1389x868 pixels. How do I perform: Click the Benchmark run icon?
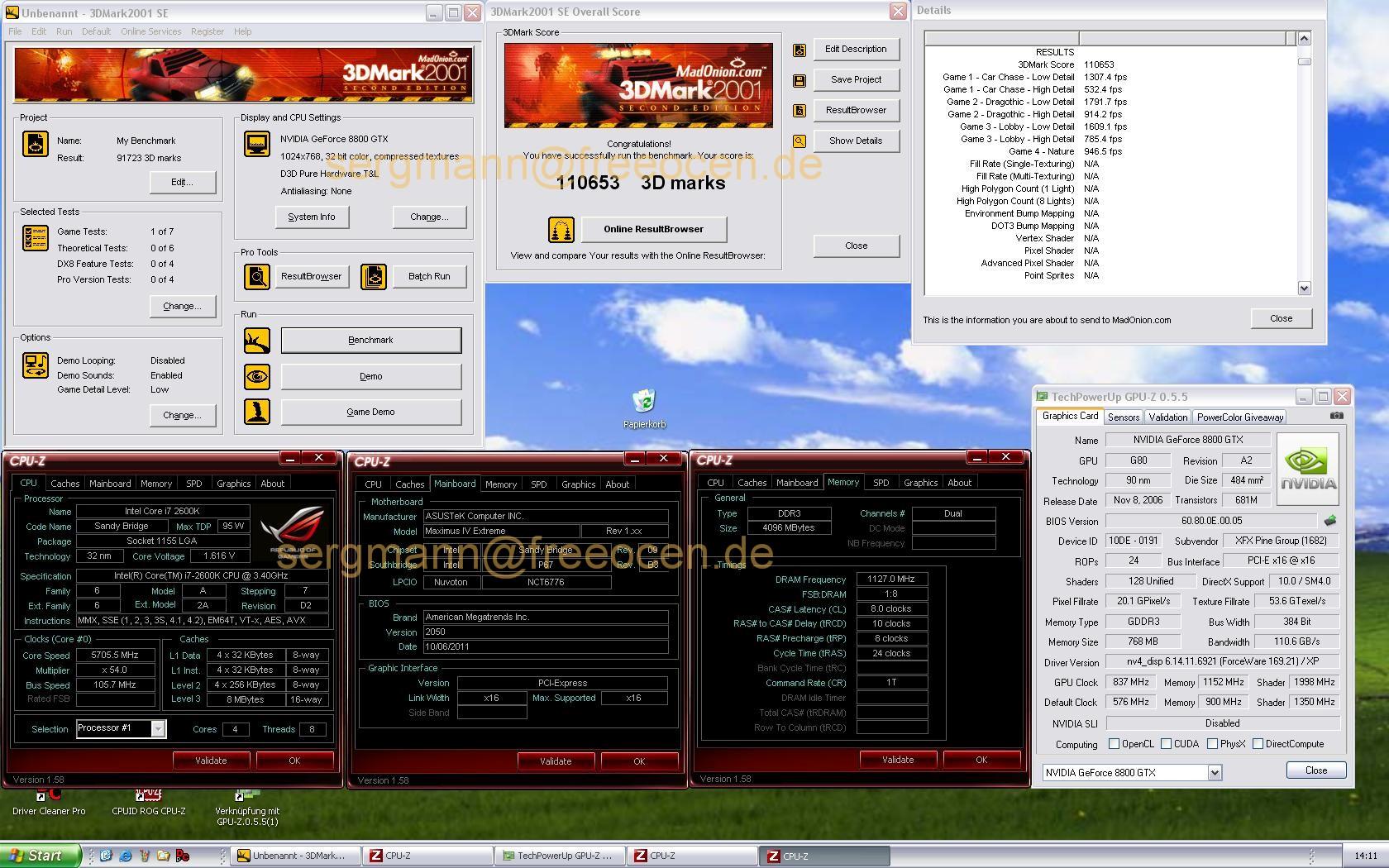(x=257, y=340)
